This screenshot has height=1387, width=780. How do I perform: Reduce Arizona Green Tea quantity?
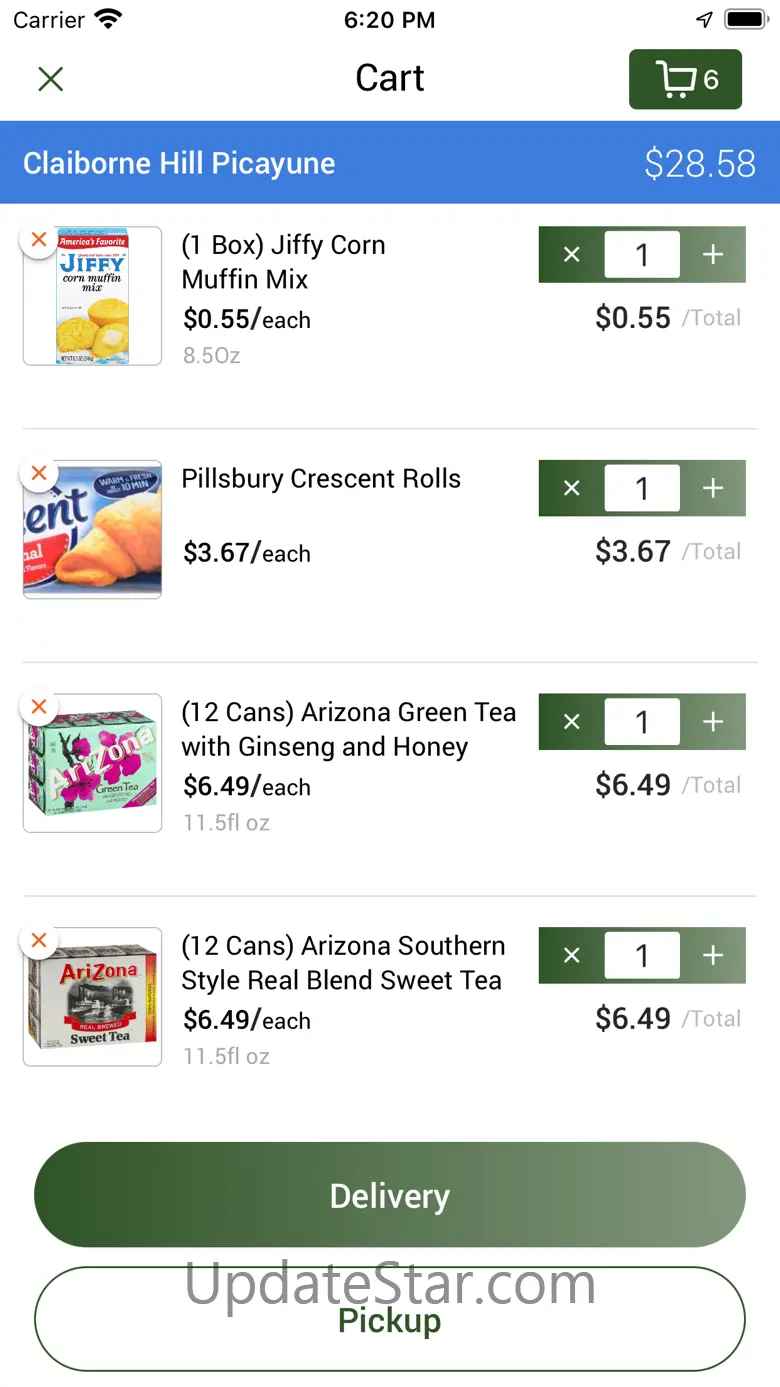(571, 722)
